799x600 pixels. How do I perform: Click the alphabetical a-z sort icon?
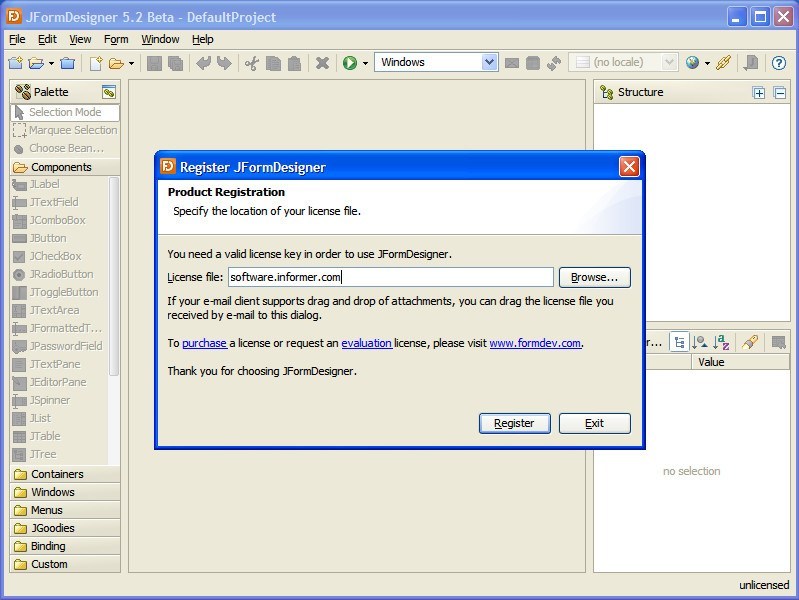coord(721,342)
